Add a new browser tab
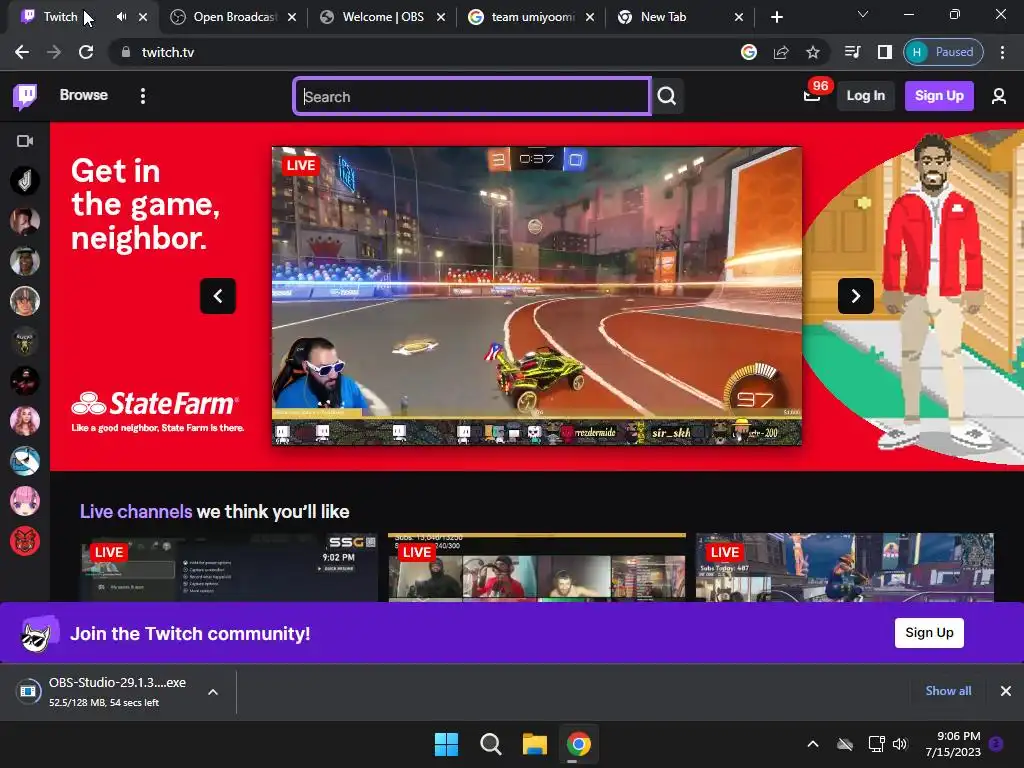1024x768 pixels. [776, 17]
